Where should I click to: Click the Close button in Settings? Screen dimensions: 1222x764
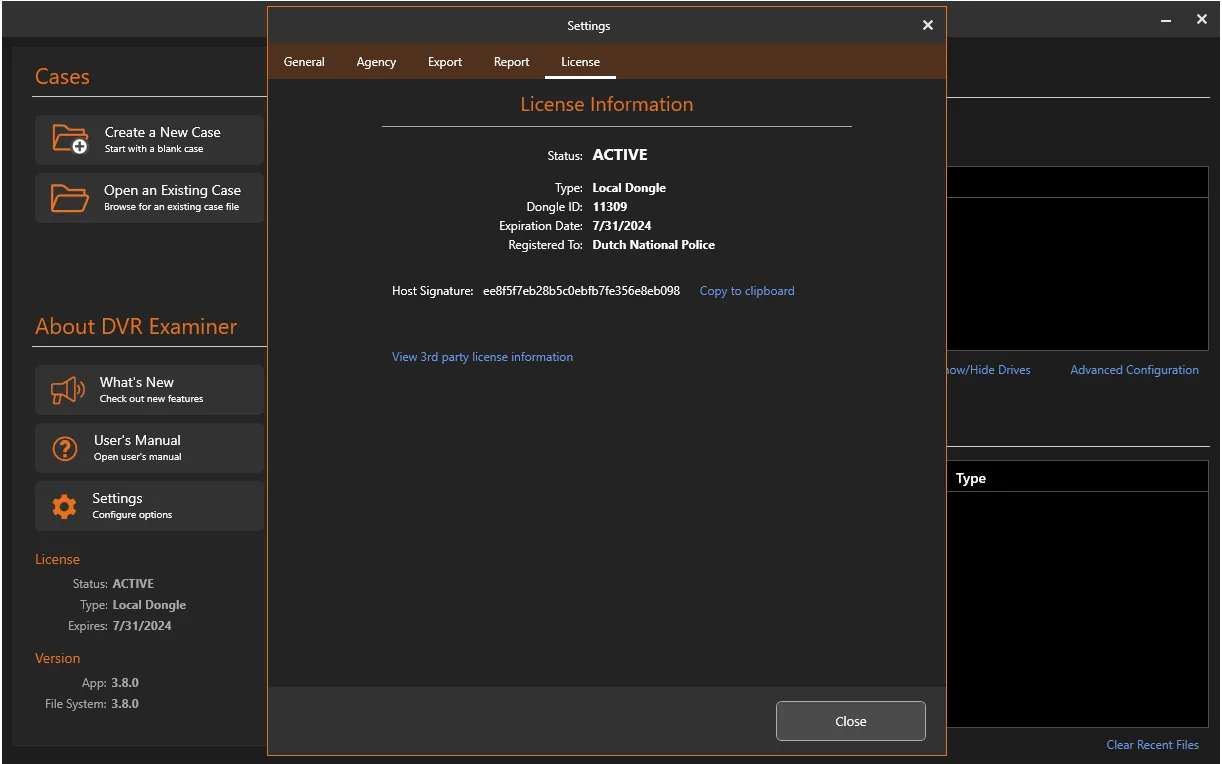coord(851,721)
